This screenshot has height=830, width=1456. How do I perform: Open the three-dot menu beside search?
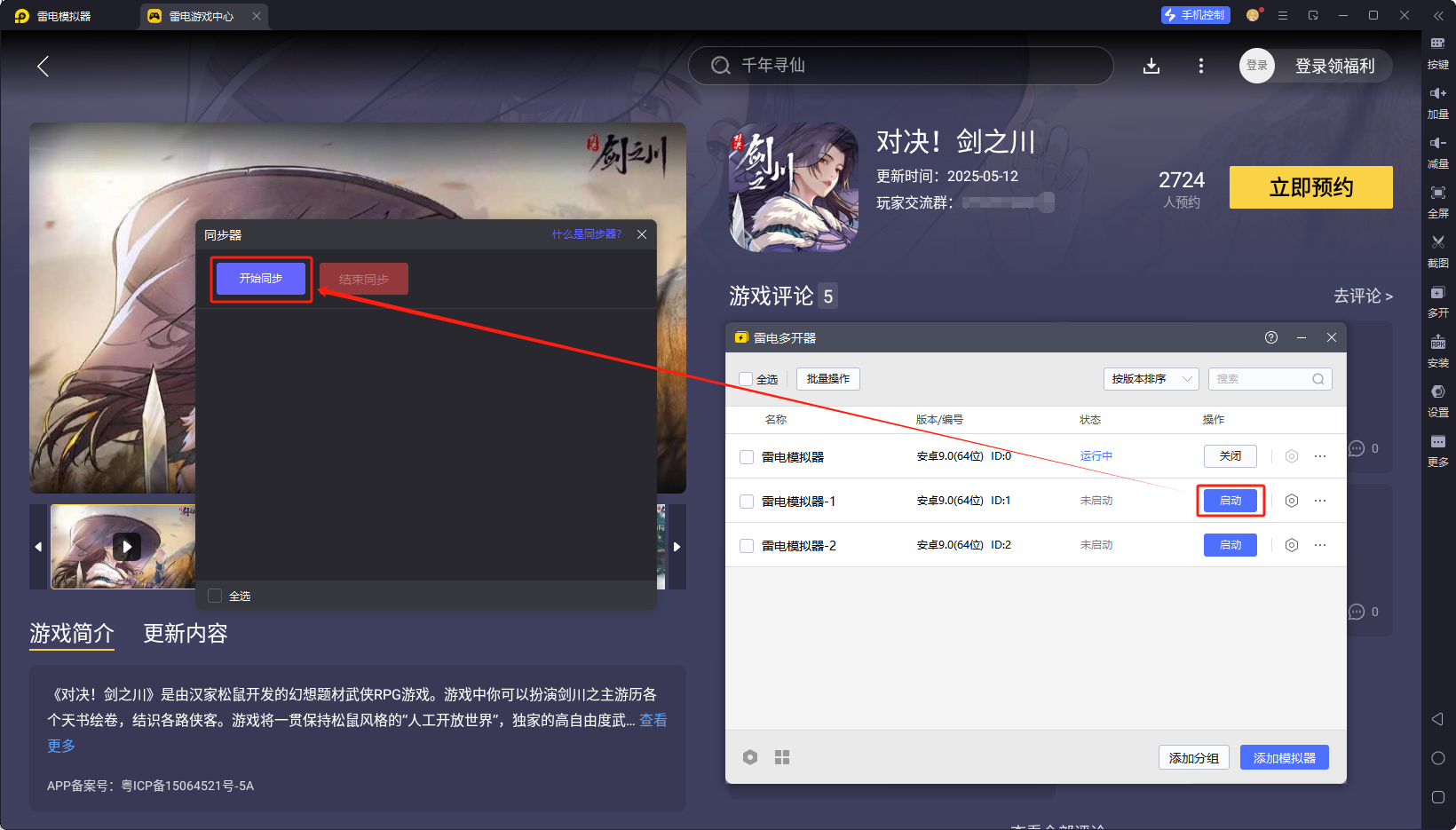(x=1201, y=66)
